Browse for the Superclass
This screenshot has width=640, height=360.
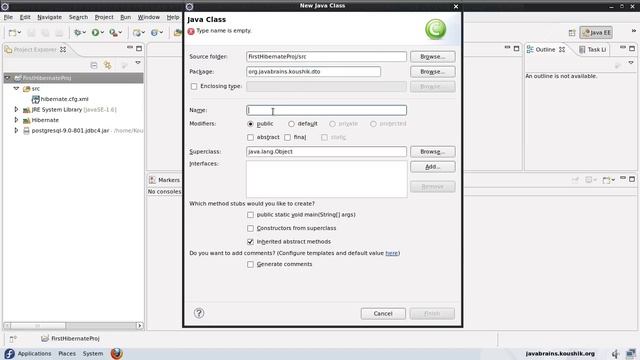point(433,152)
